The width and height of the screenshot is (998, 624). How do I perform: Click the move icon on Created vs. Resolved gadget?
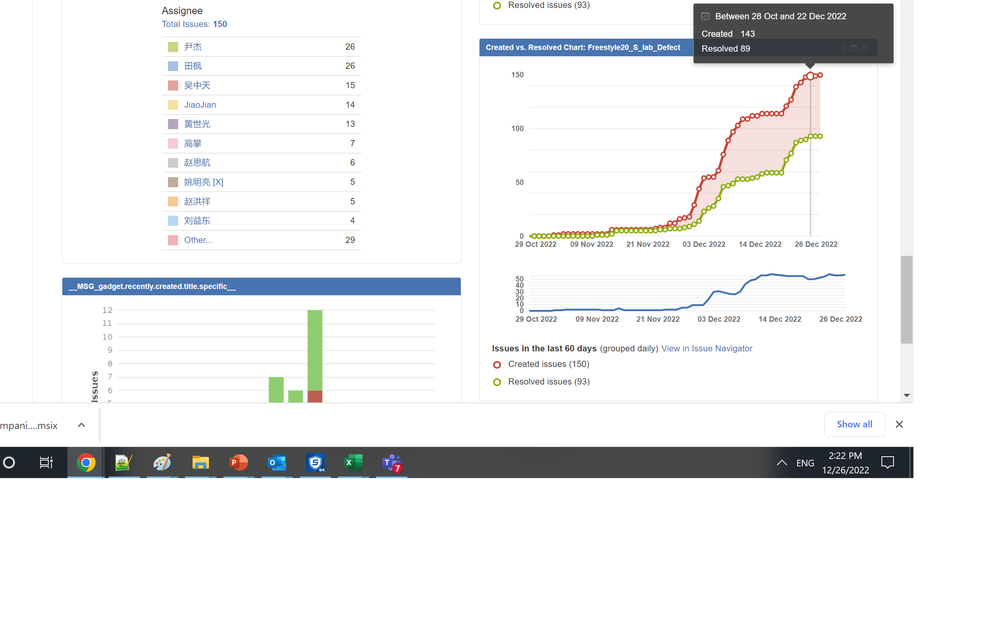843,48
